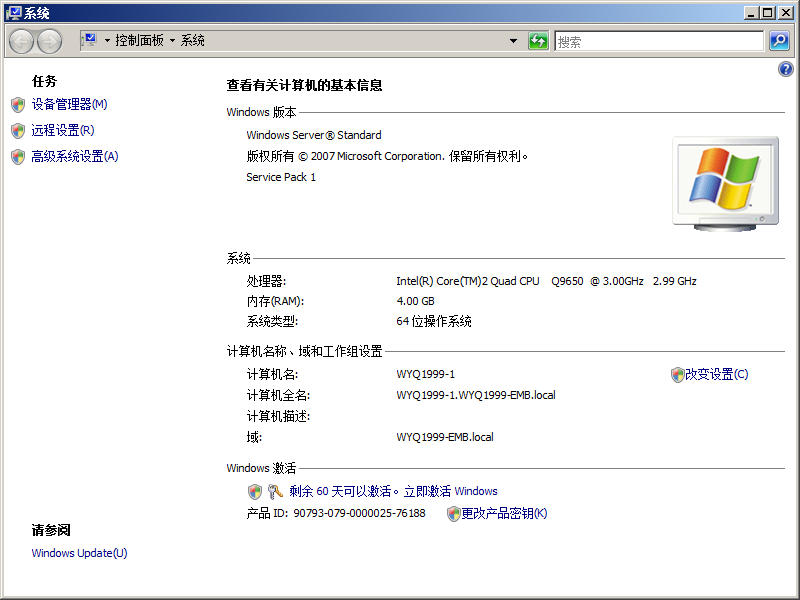Expand the 系统 breadcrumb chevron

pos(212,41)
